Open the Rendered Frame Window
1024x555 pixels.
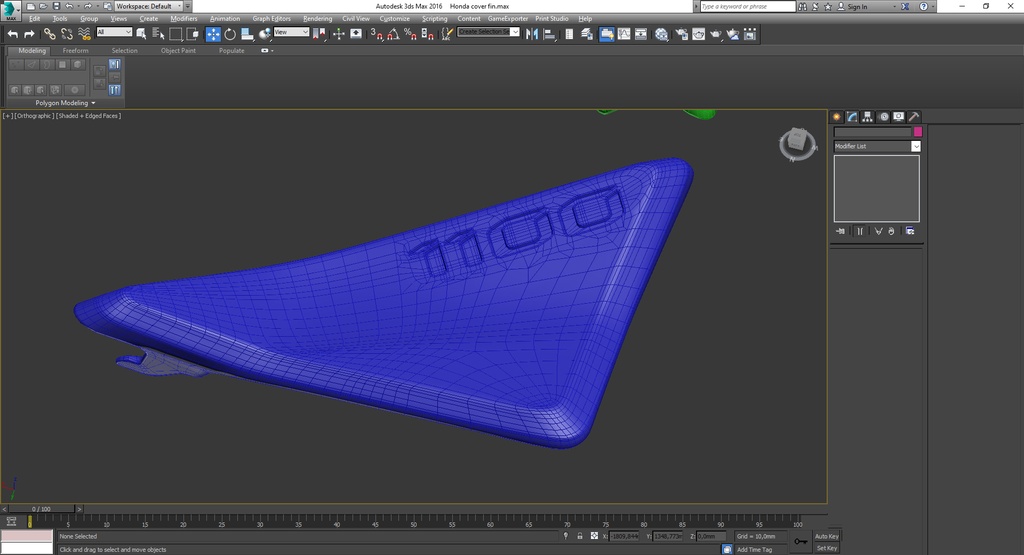click(x=699, y=34)
